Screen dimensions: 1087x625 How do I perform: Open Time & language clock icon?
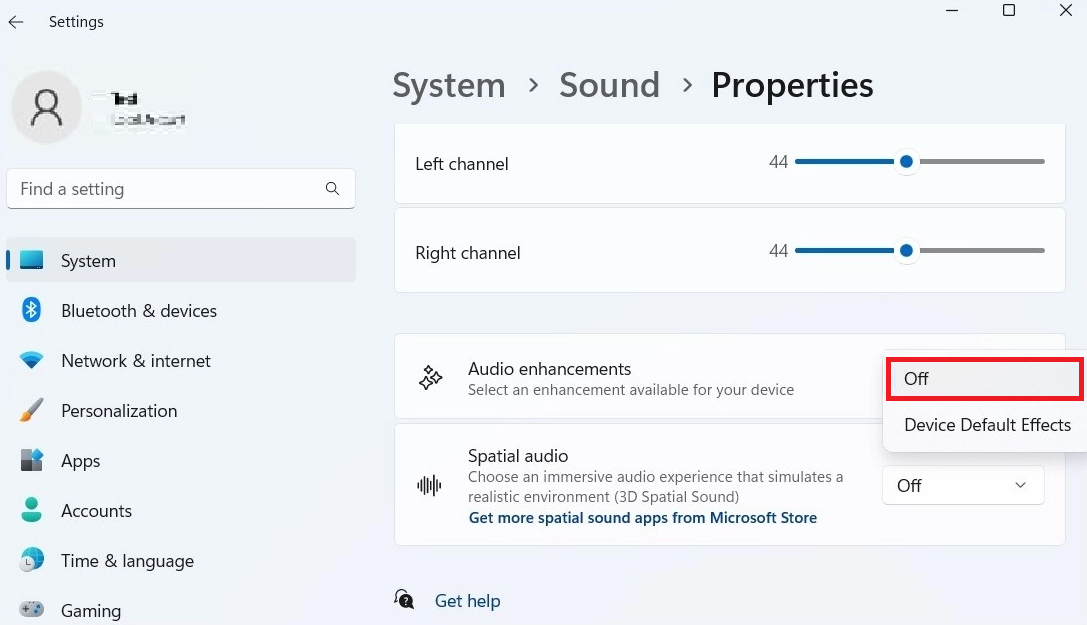(x=31, y=560)
